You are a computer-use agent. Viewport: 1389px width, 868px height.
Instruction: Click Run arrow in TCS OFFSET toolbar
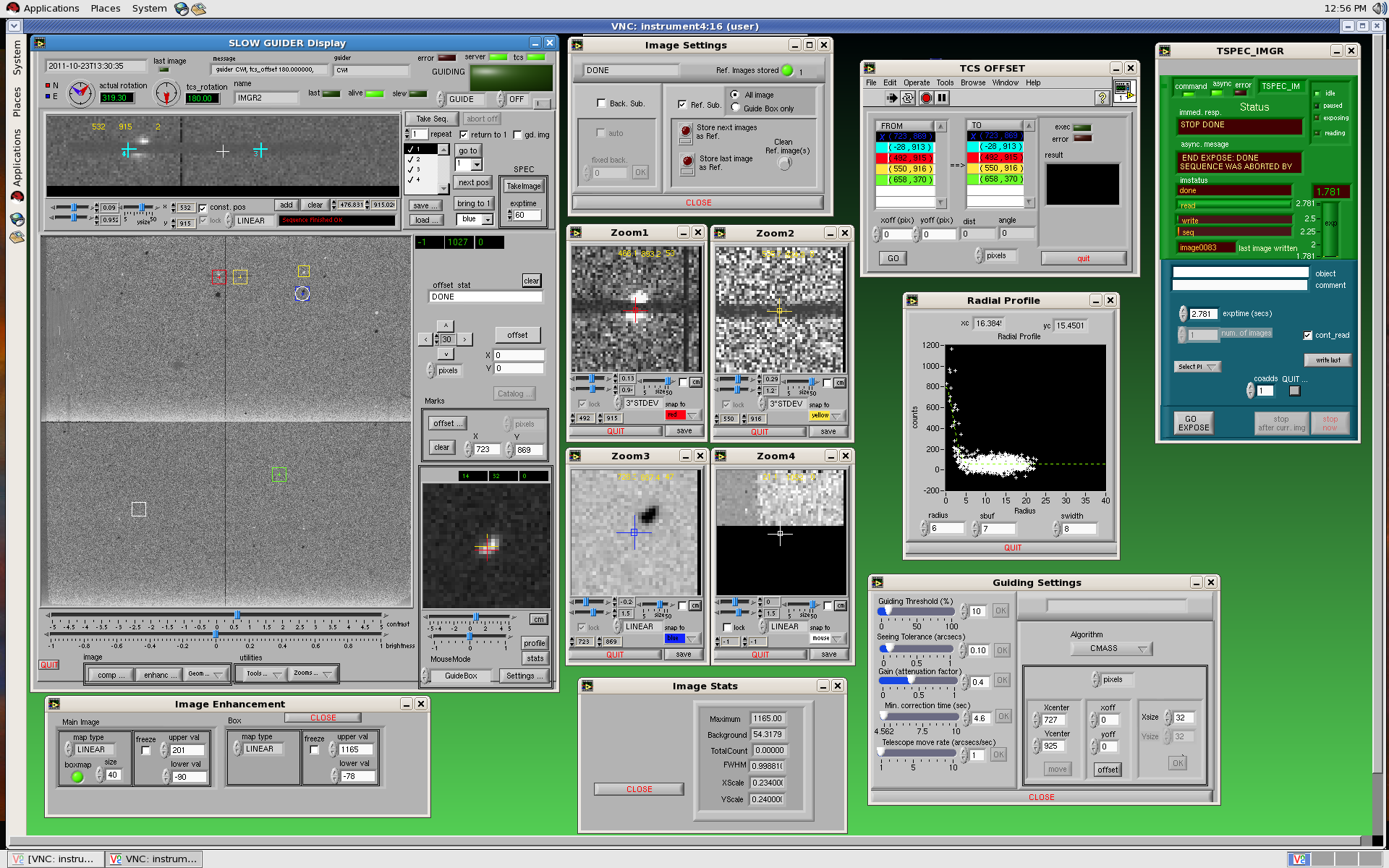891,98
